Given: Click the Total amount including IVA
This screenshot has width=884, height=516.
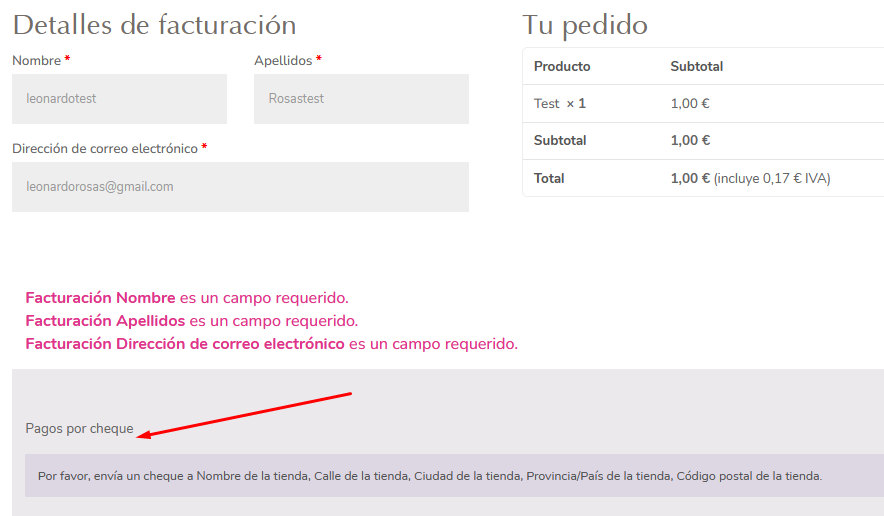Looking at the screenshot, I should coord(750,178).
